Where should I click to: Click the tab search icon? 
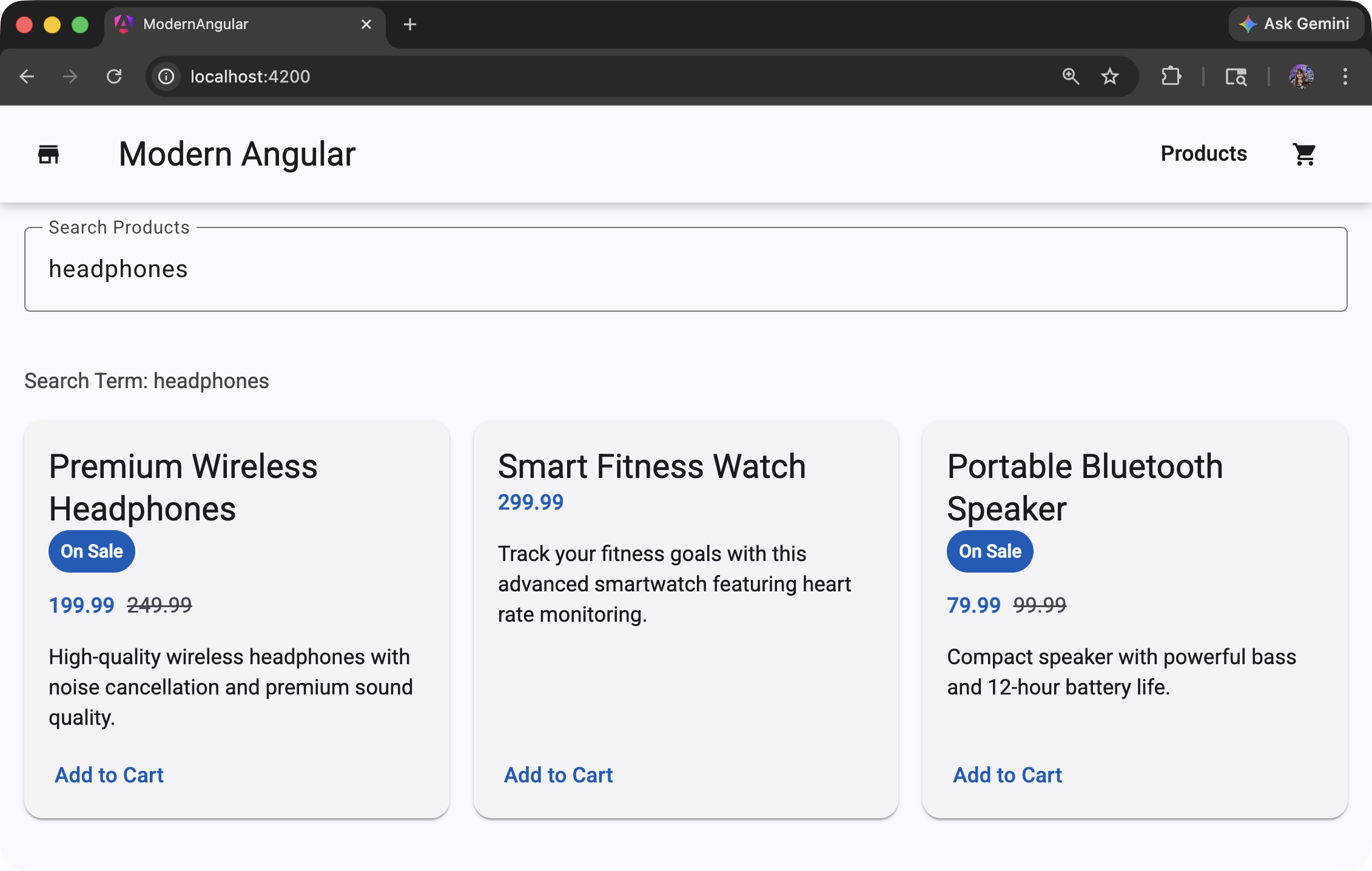coord(1236,76)
